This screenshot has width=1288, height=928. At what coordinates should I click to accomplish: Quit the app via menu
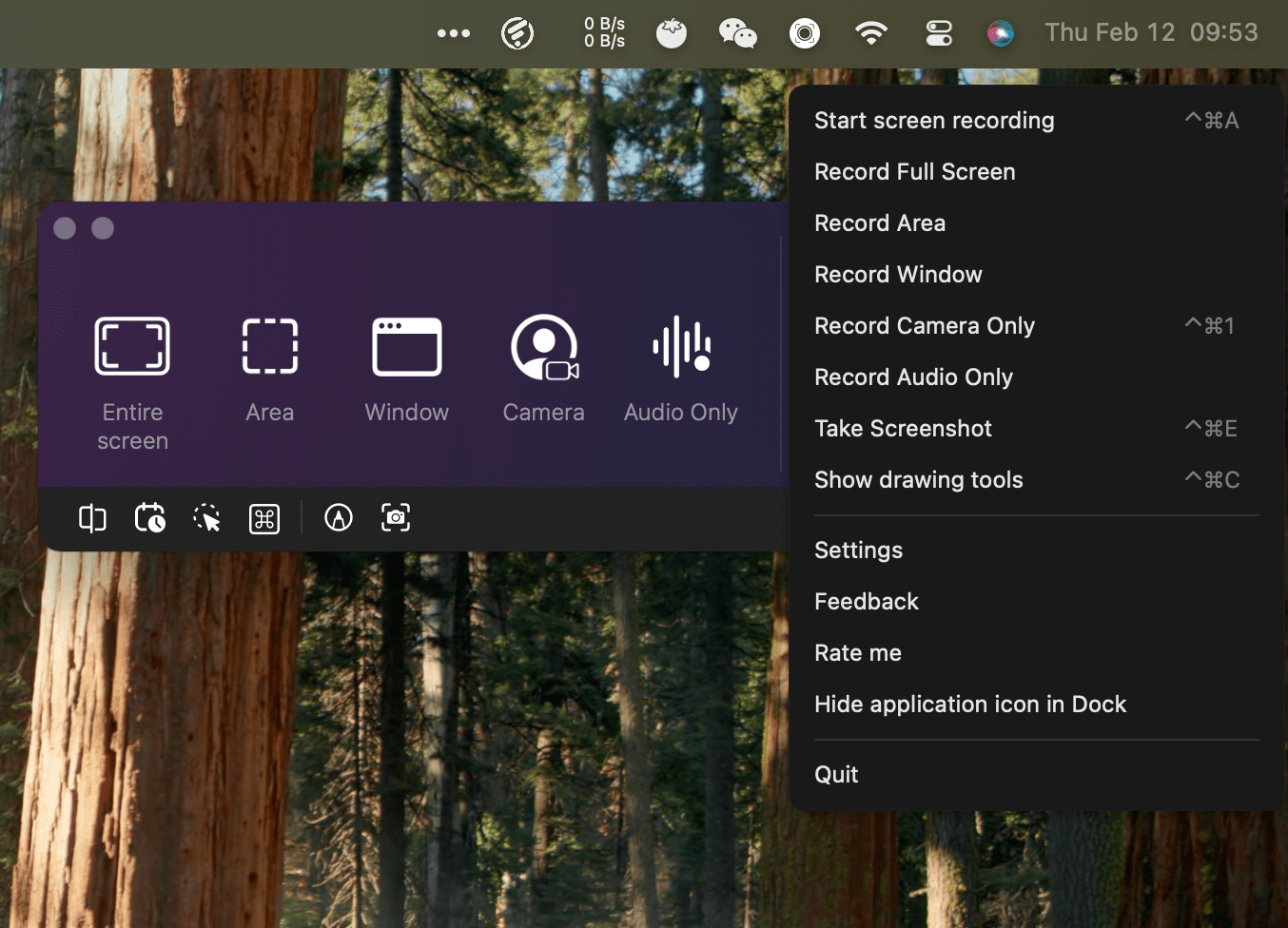click(x=836, y=775)
